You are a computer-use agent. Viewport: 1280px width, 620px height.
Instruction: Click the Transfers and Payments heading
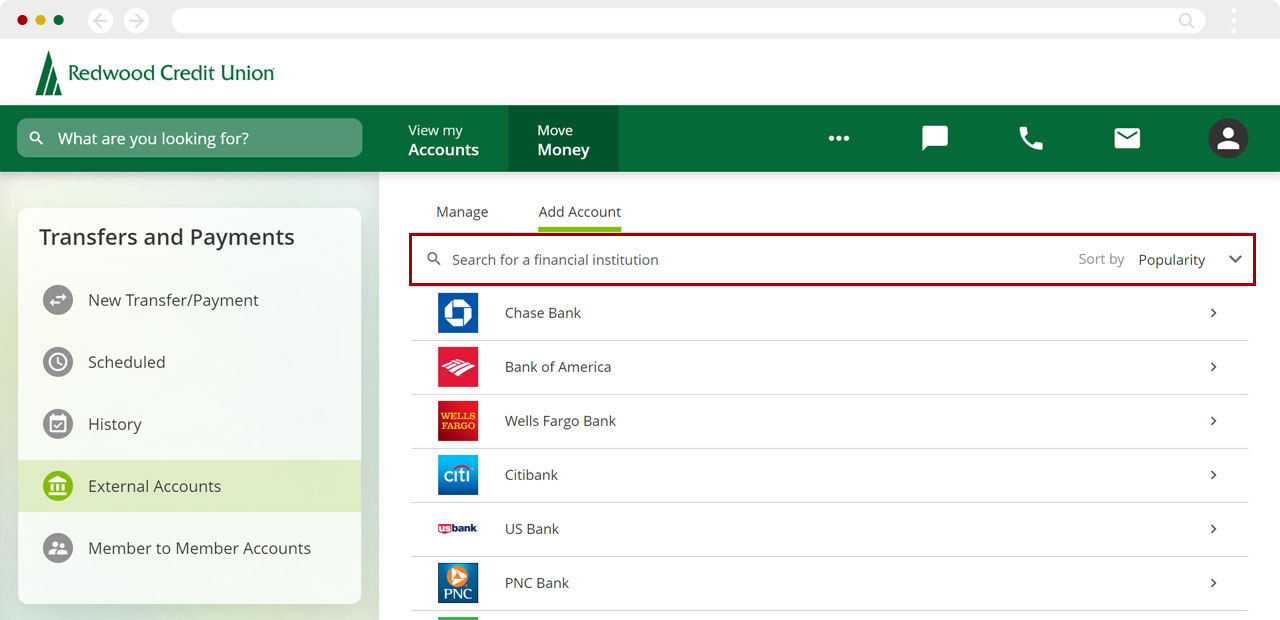(x=167, y=238)
